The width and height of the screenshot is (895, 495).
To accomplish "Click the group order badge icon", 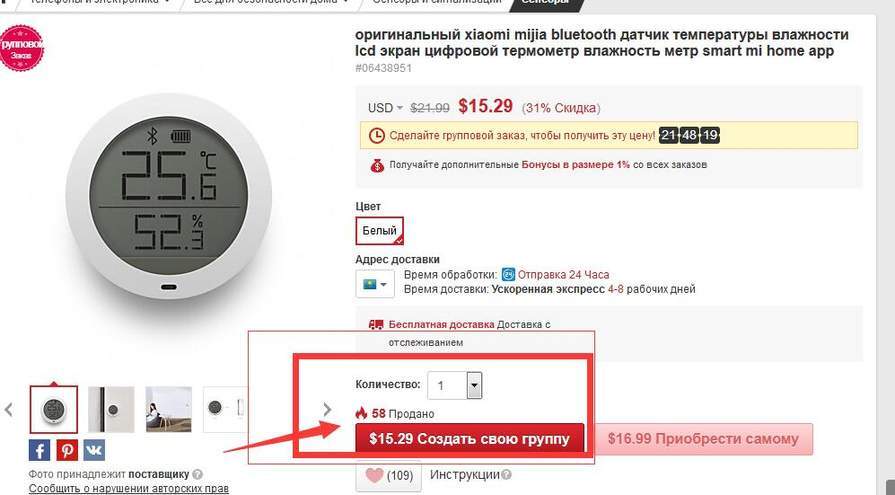I will click(x=21, y=48).
